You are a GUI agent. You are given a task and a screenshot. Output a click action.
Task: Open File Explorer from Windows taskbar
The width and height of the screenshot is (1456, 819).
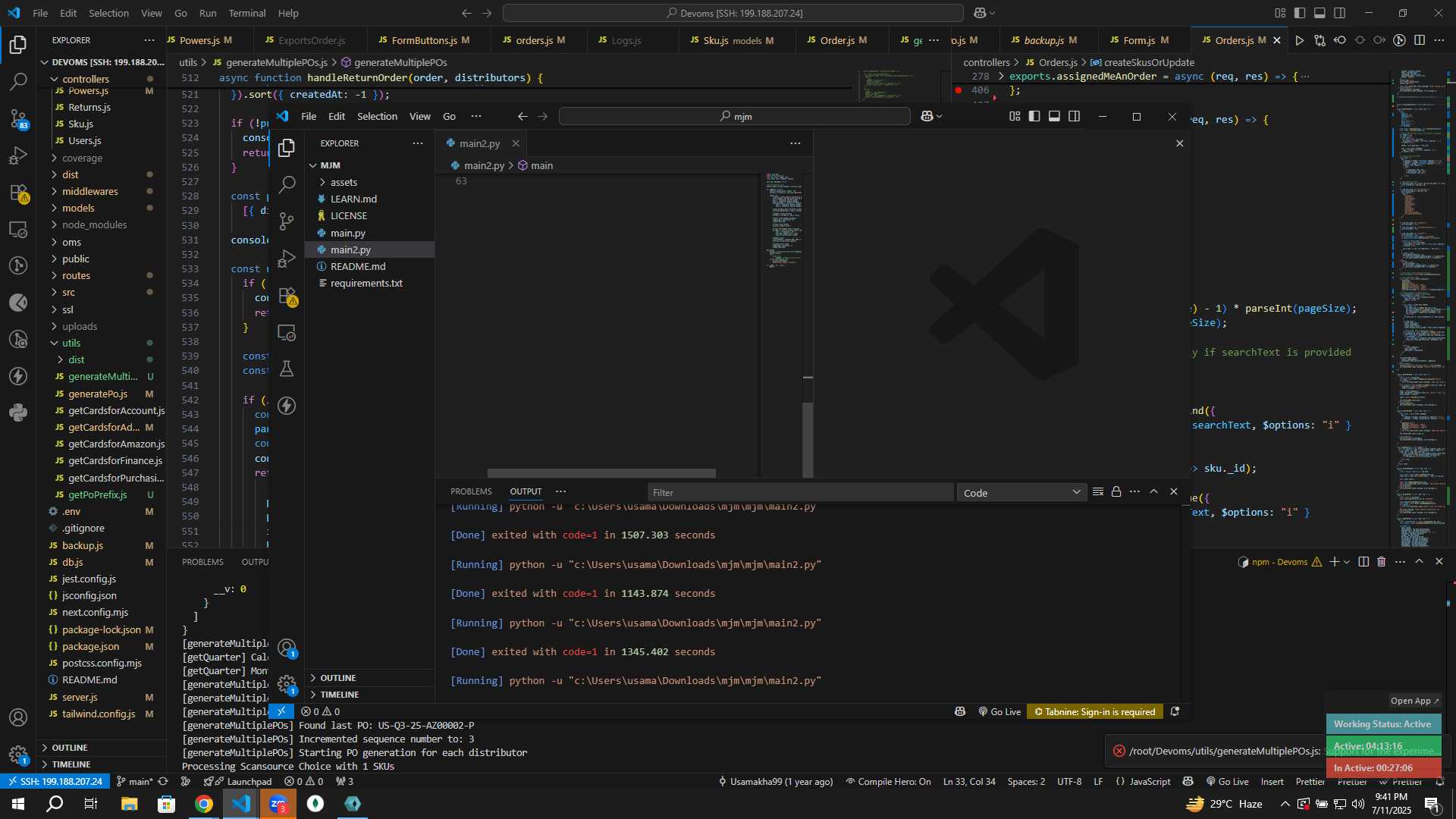tap(129, 804)
